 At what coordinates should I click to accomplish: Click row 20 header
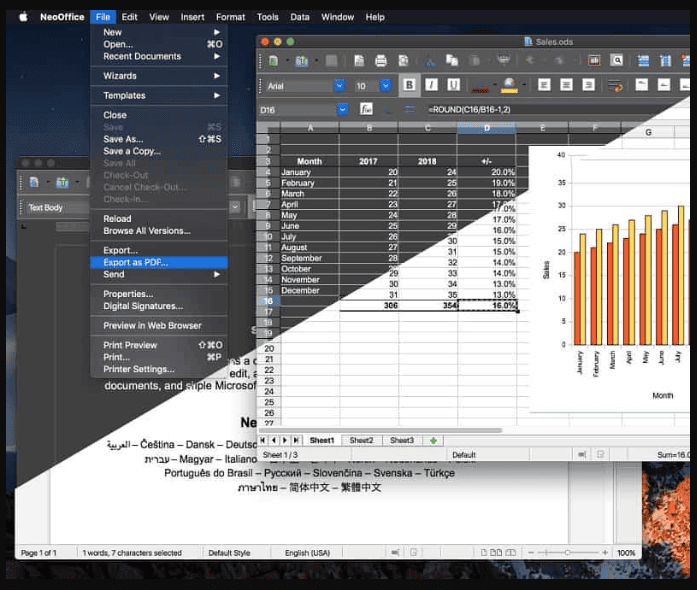[268, 349]
